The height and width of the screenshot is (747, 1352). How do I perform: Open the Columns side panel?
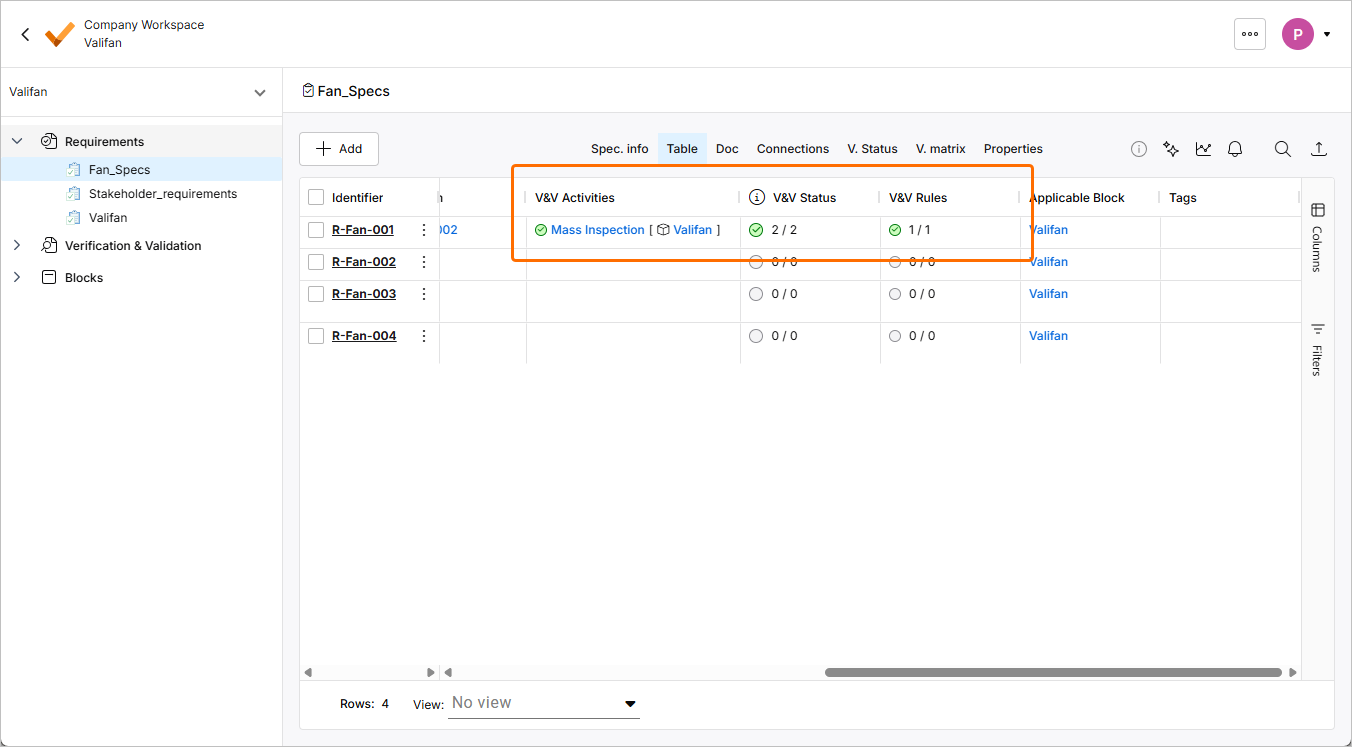(x=1318, y=237)
